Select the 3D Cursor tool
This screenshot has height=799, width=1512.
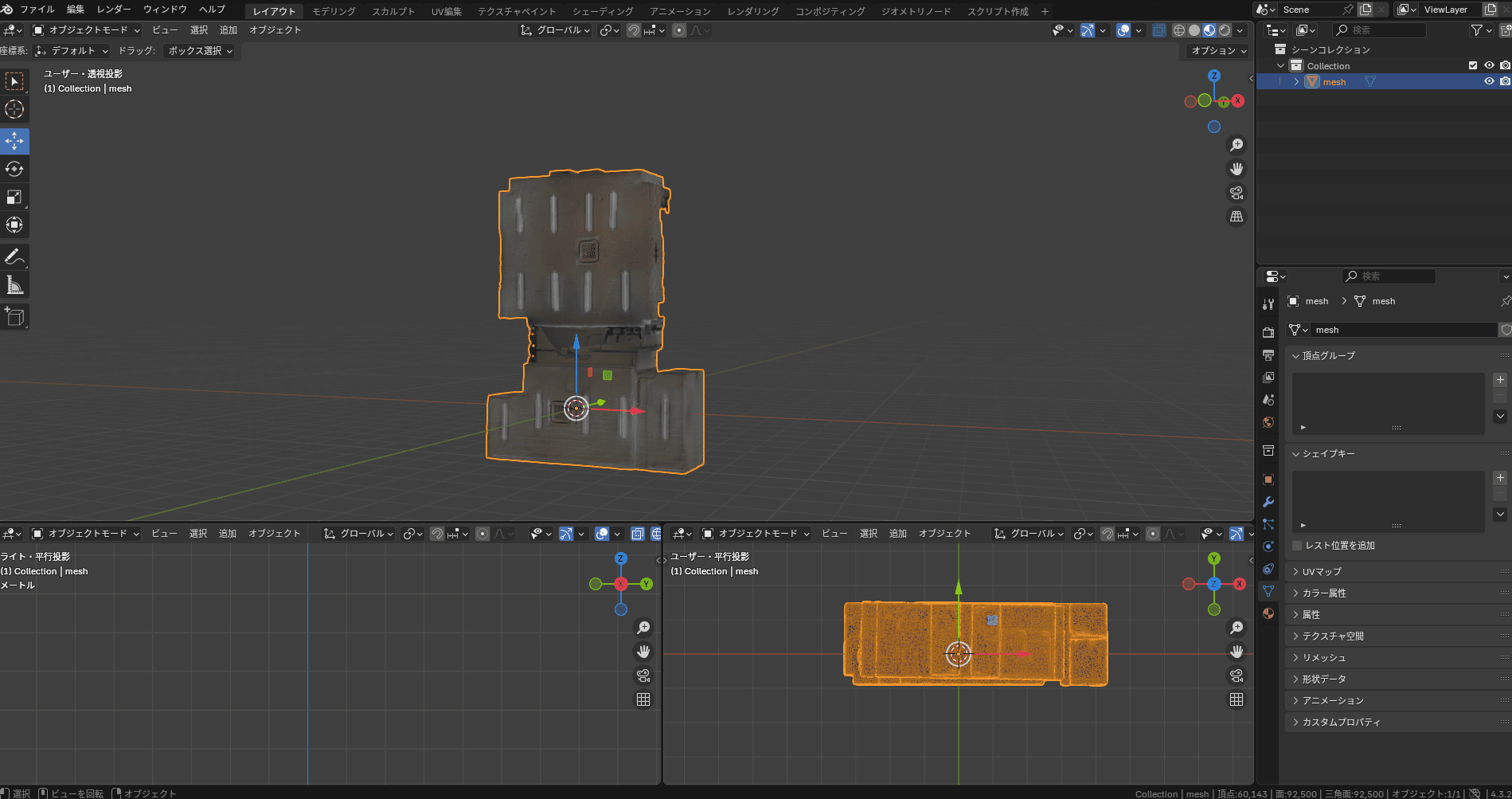[x=14, y=109]
